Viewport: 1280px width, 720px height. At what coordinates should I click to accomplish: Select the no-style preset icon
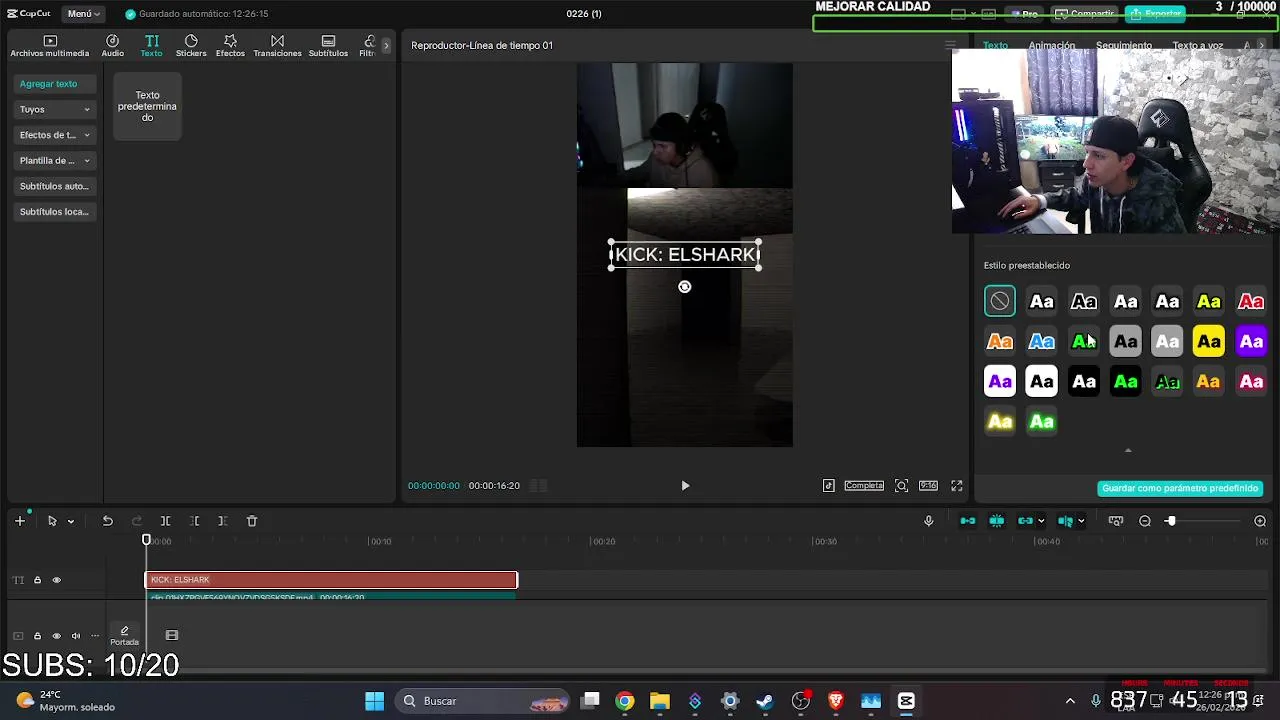[x=1000, y=302]
